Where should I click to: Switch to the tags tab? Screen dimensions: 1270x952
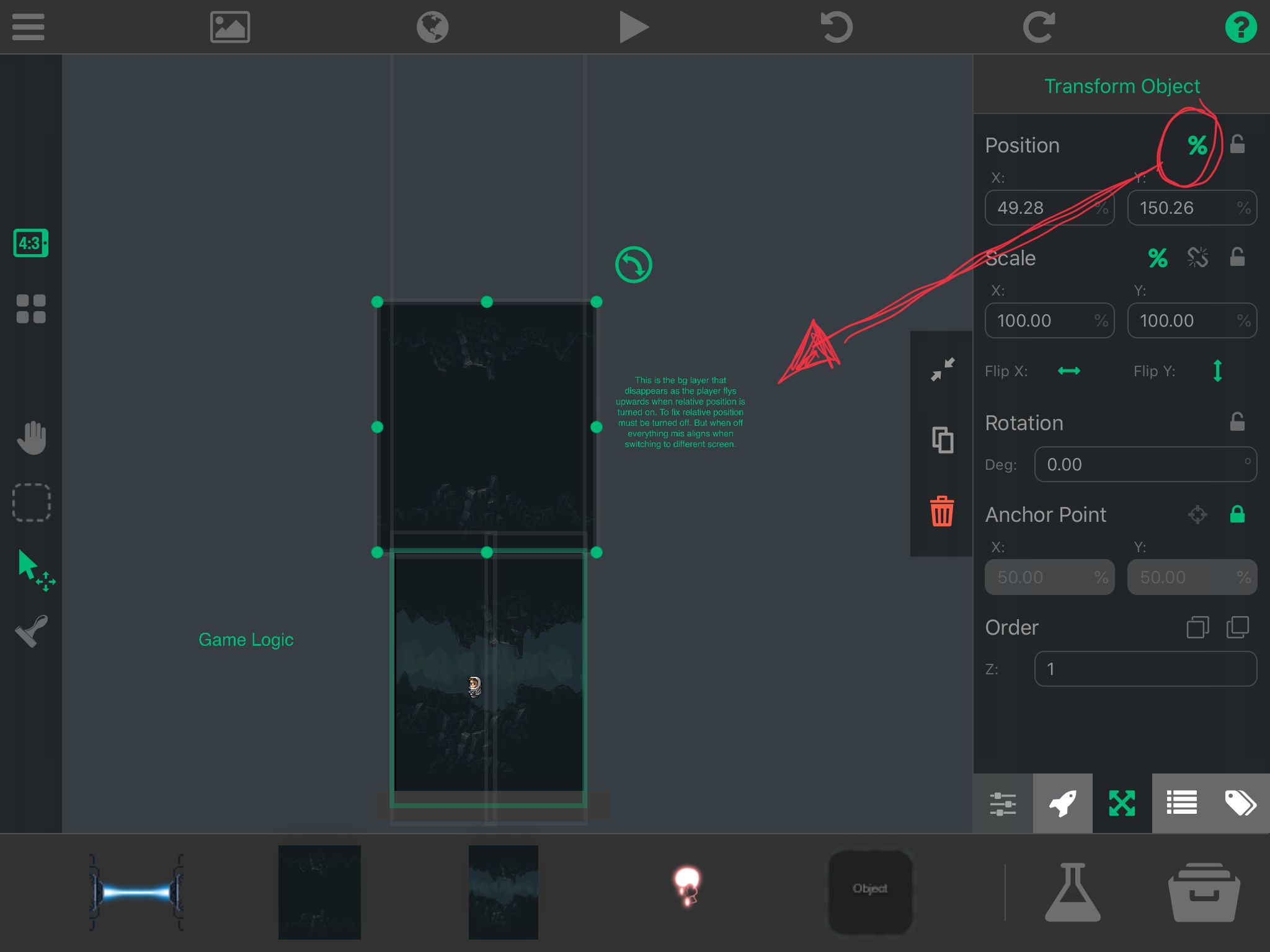[1240, 803]
